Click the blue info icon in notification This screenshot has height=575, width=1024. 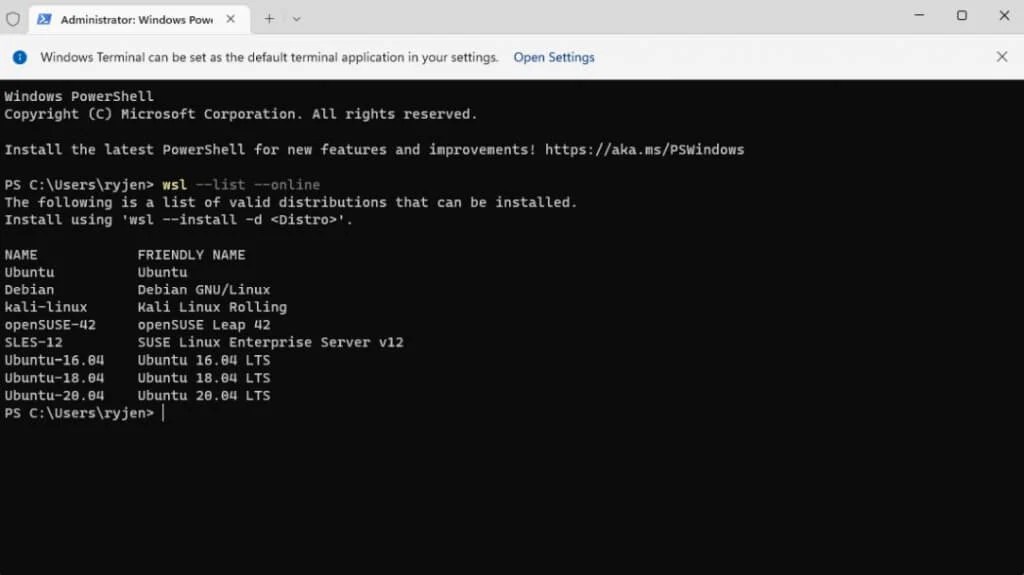click(20, 58)
